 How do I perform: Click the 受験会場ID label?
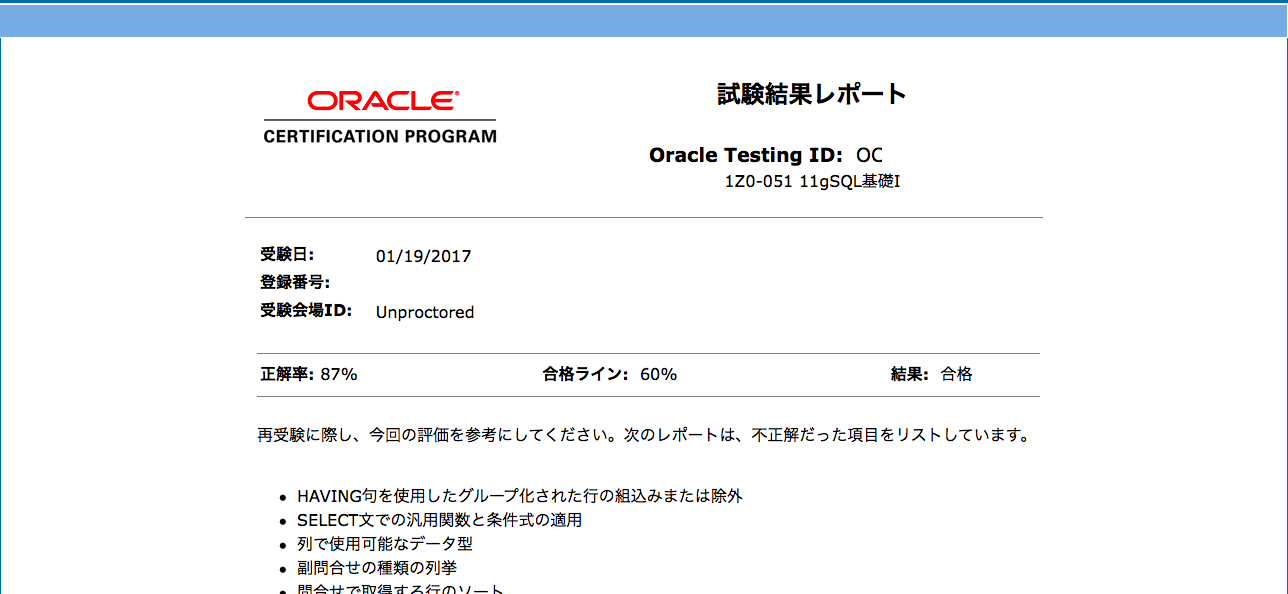[307, 310]
